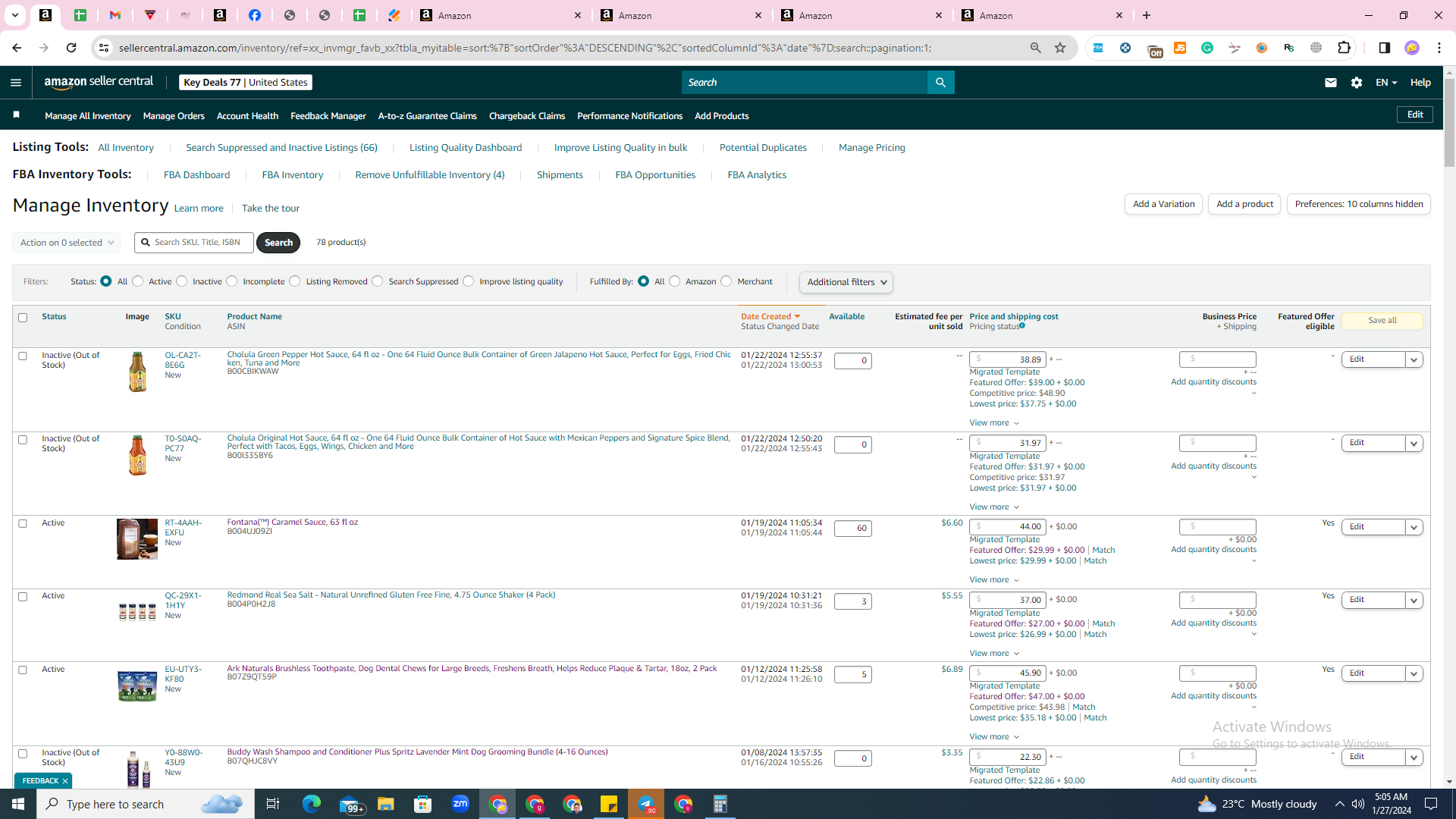Check the Cholula Green Pepper Hot Sauce row
Screen dimensions: 1456x819
(x=23, y=356)
